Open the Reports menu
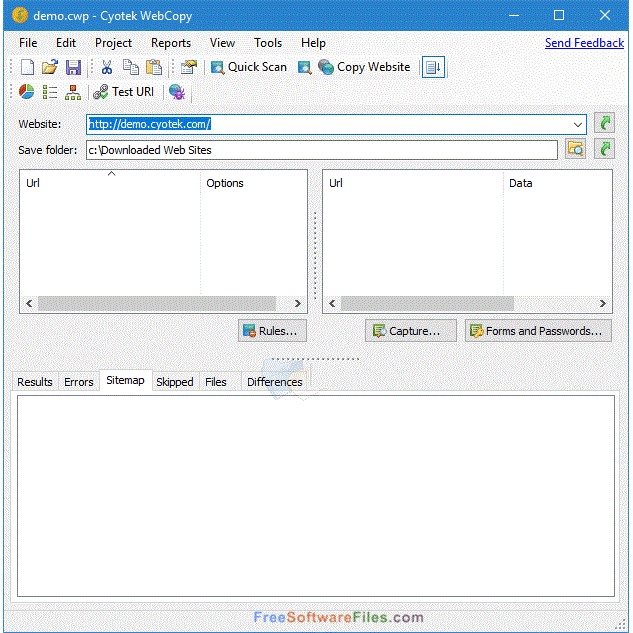The height and width of the screenshot is (633, 633). [171, 43]
